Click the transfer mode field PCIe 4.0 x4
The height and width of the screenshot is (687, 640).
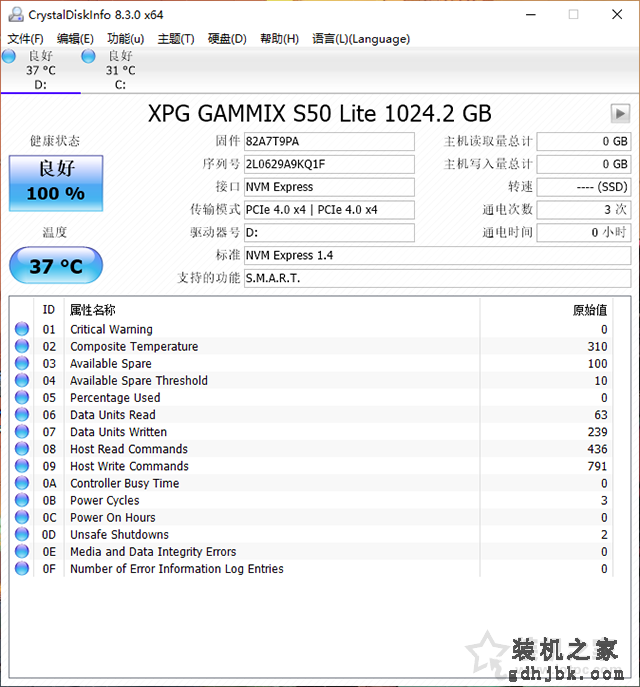click(x=329, y=210)
